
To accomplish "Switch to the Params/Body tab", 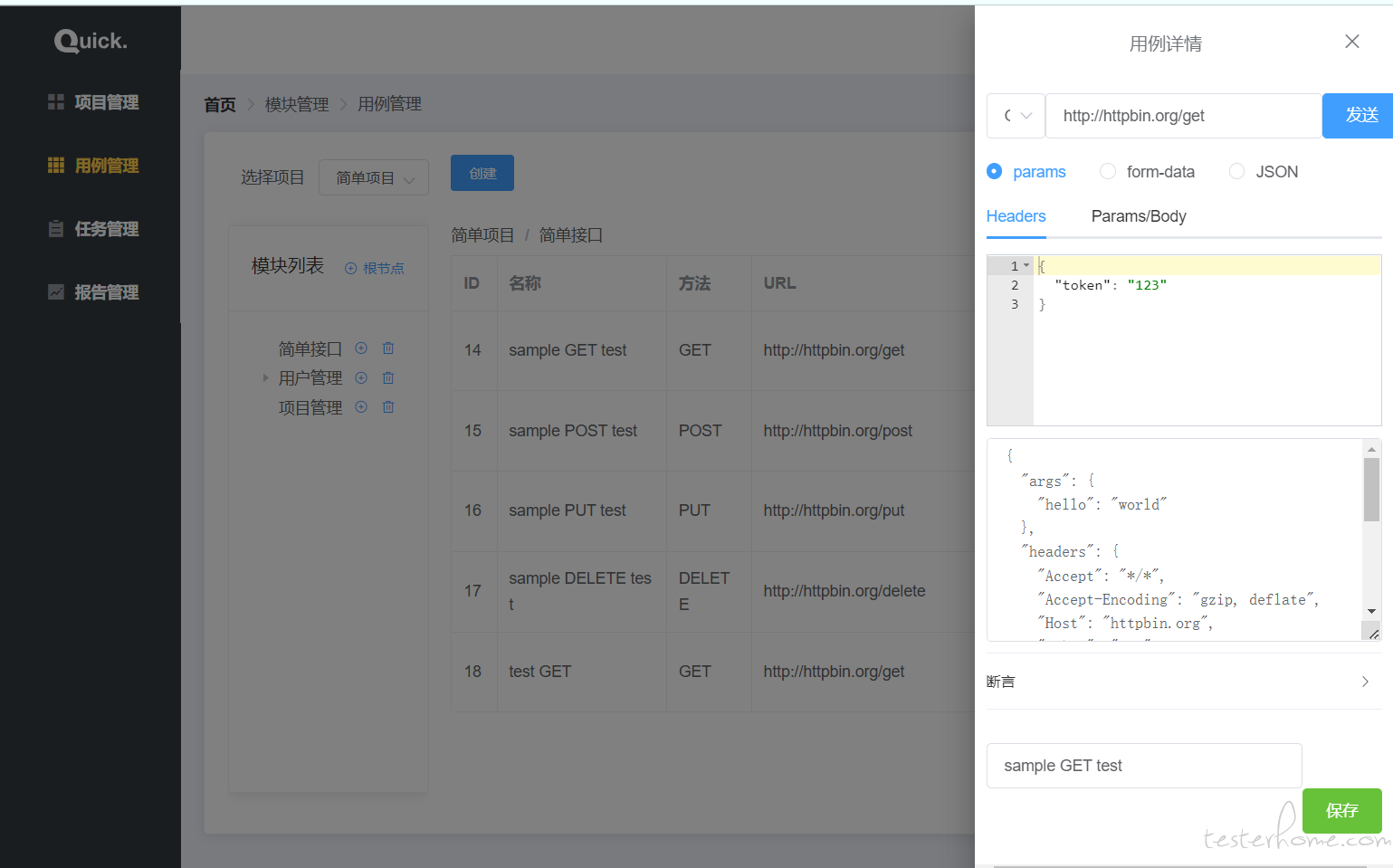I will (1138, 216).
